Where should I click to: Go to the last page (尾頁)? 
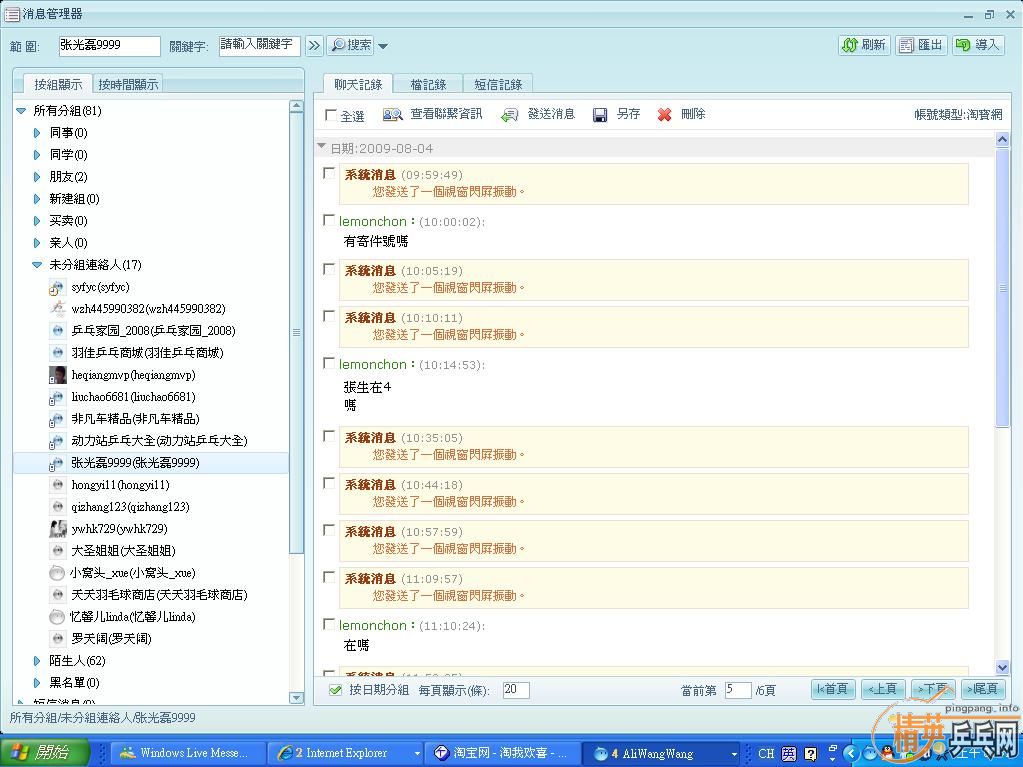pos(983,689)
